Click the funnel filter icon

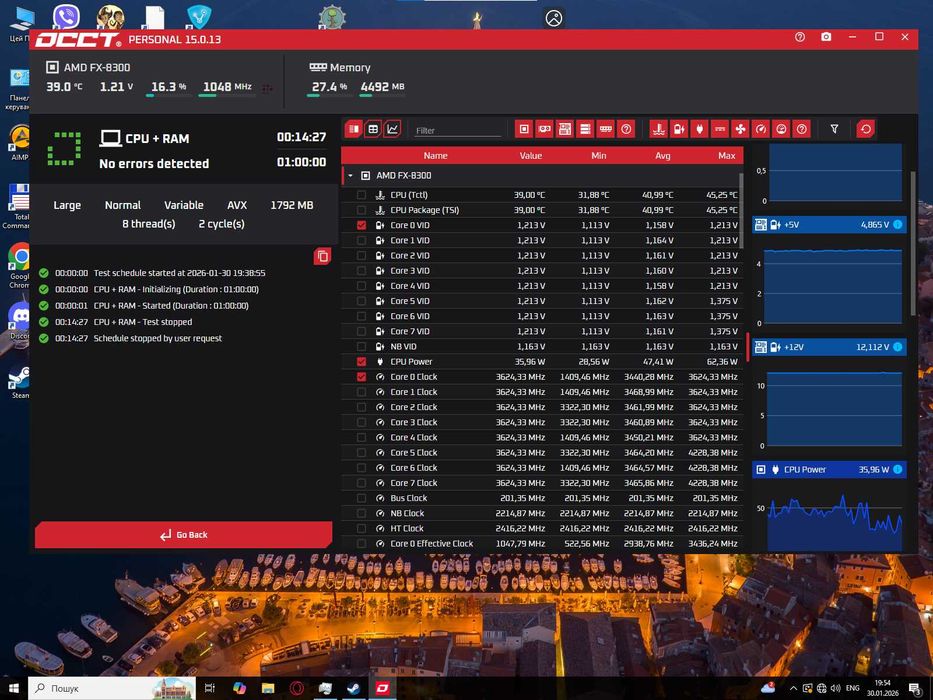(834, 129)
